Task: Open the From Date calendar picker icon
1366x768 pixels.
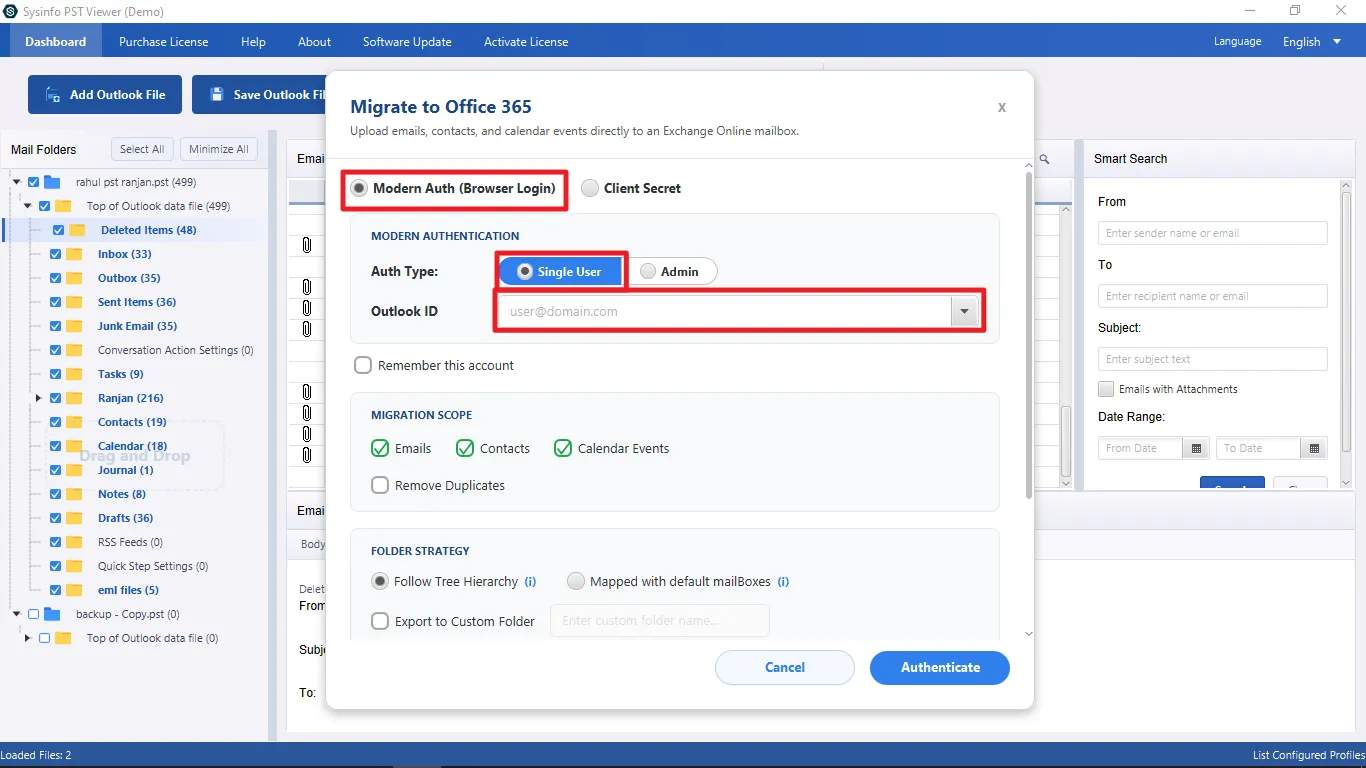Action: point(1196,448)
